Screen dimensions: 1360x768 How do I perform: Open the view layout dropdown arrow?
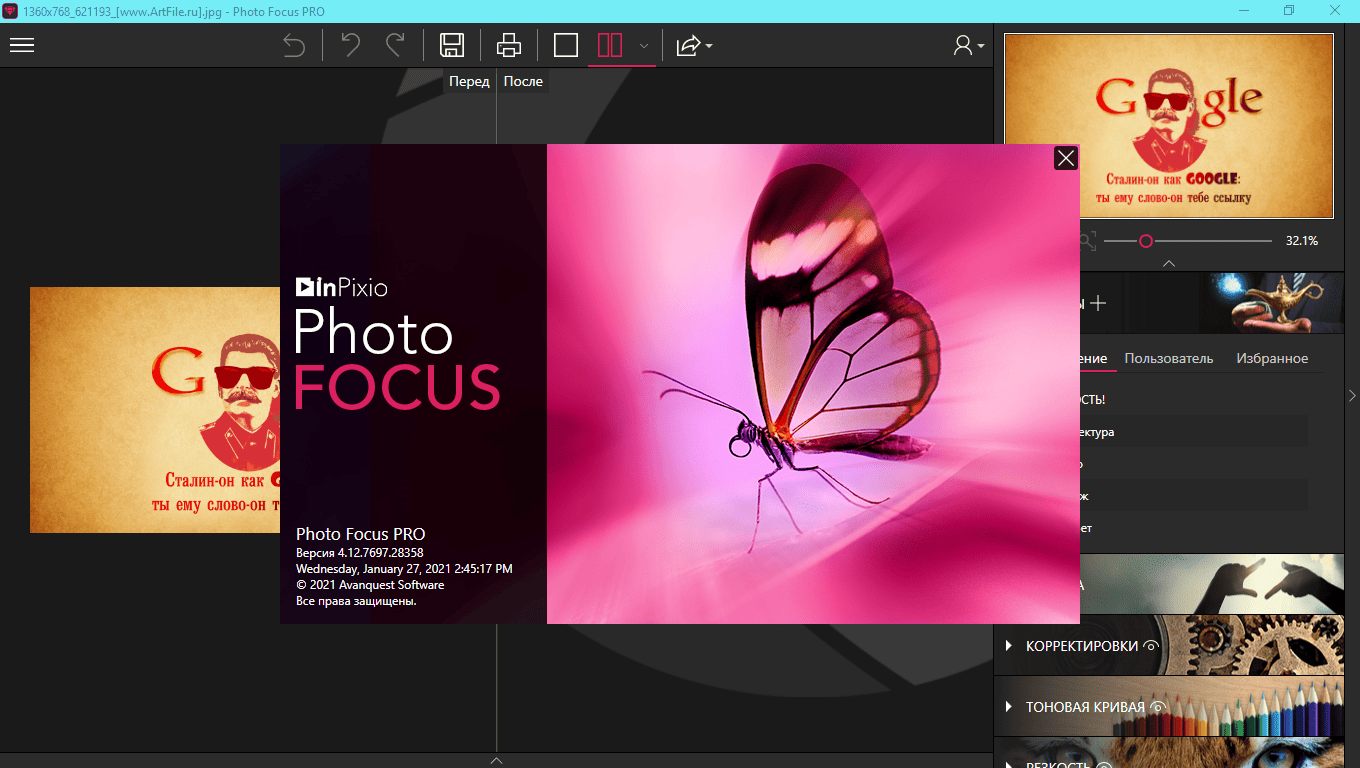644,46
